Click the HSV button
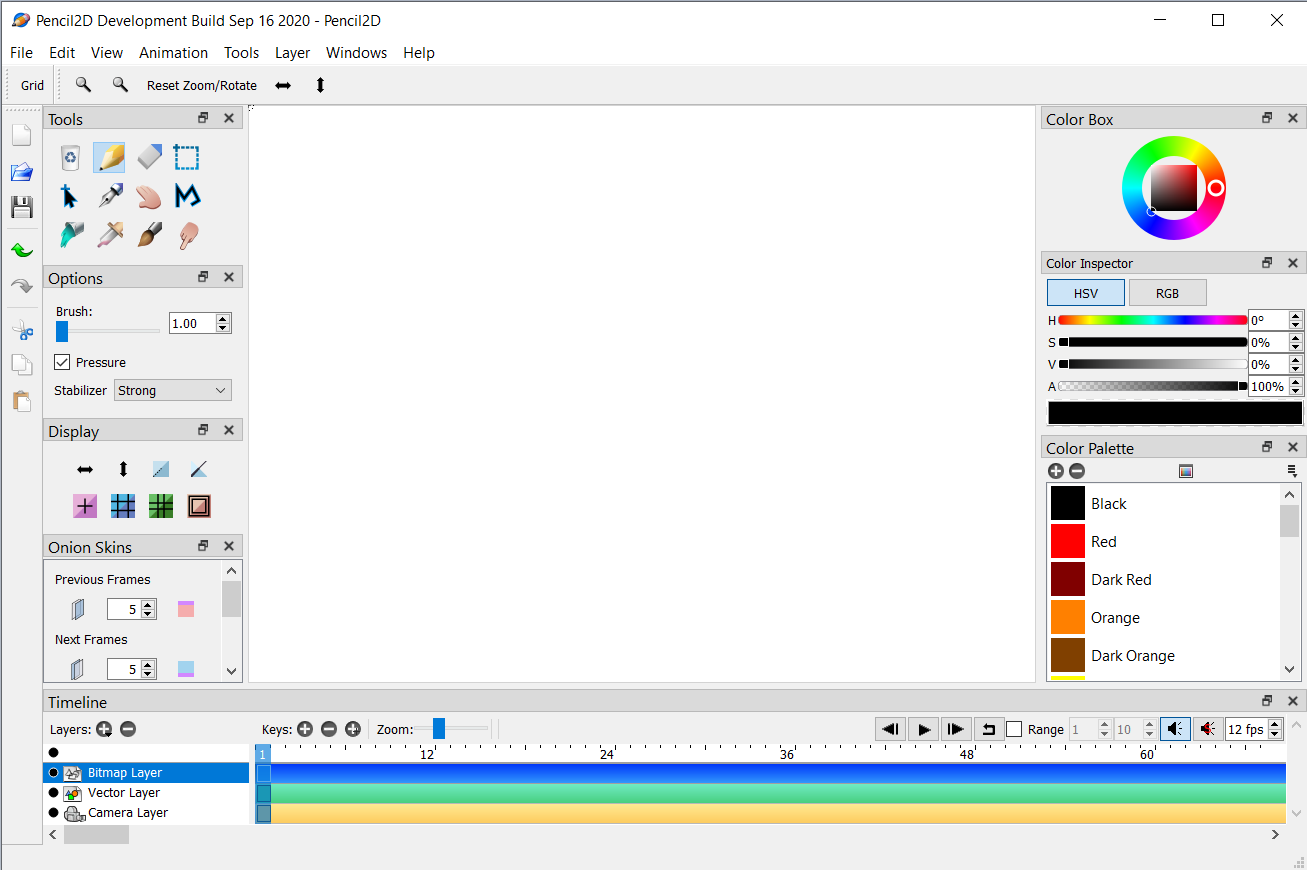This screenshot has width=1307, height=870. [1086, 293]
